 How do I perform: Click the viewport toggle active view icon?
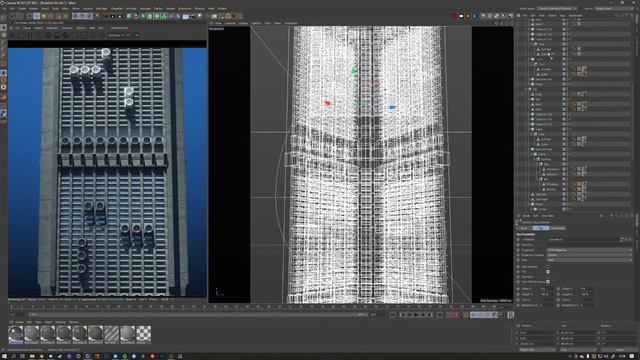511,23
